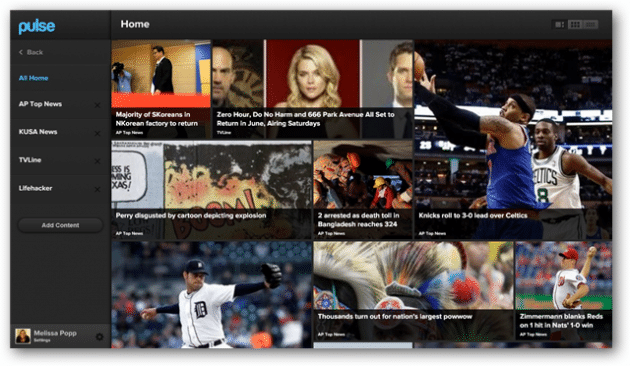Switch to featured layout view icon
Image resolution: width=630 pixels, height=366 pixels.
559,25
